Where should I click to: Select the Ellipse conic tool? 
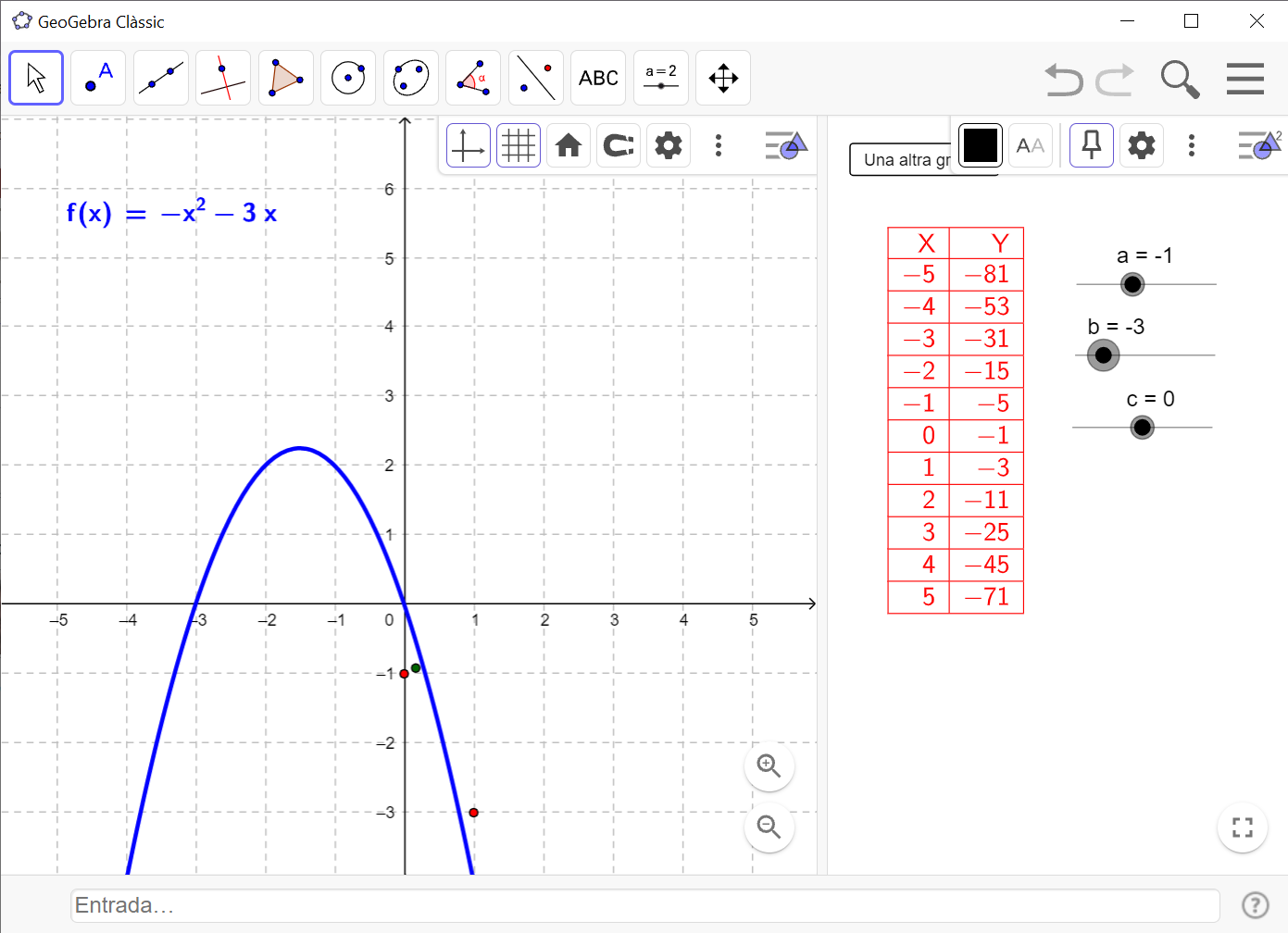pos(411,78)
